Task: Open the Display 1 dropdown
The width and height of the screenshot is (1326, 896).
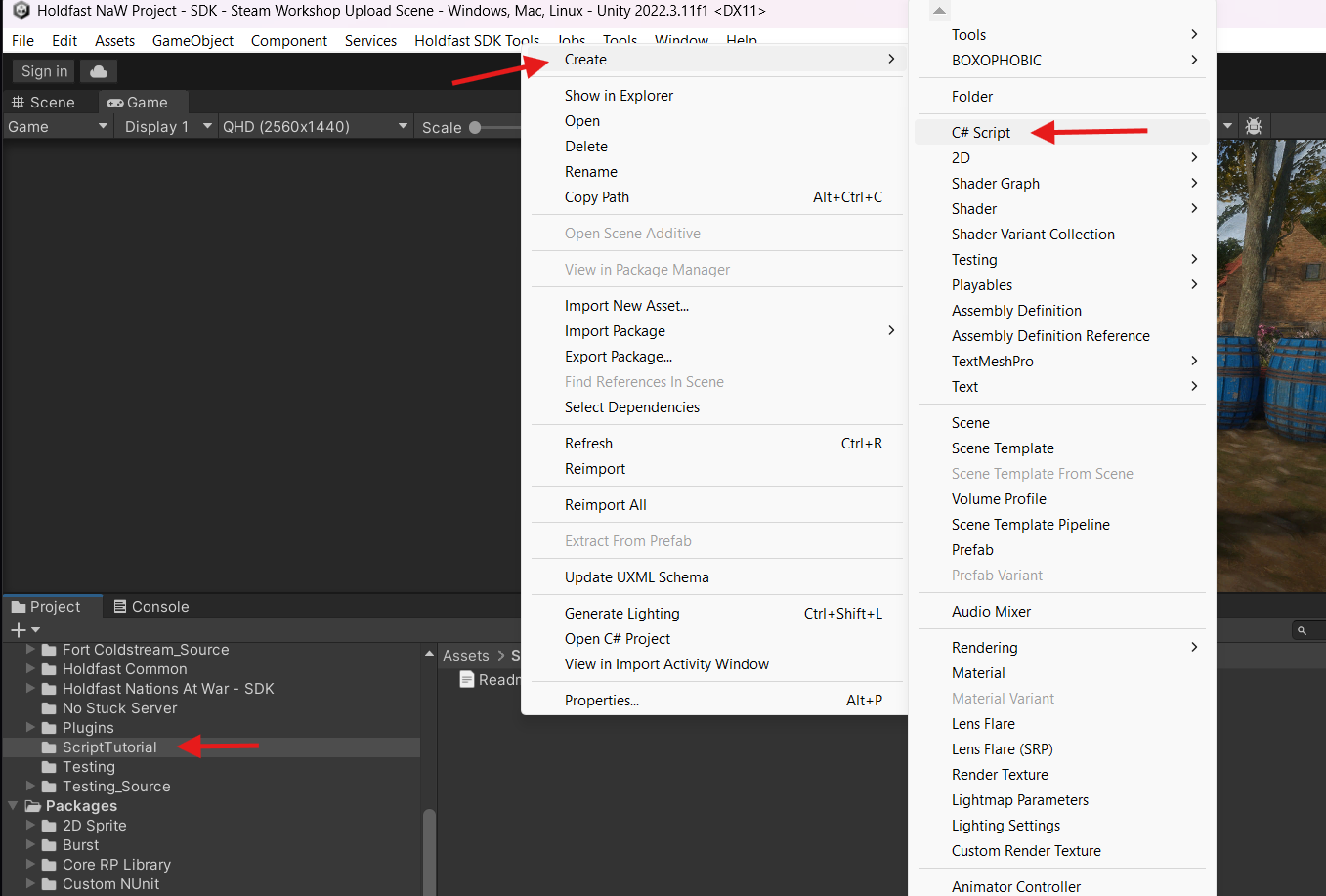Action: [x=166, y=127]
